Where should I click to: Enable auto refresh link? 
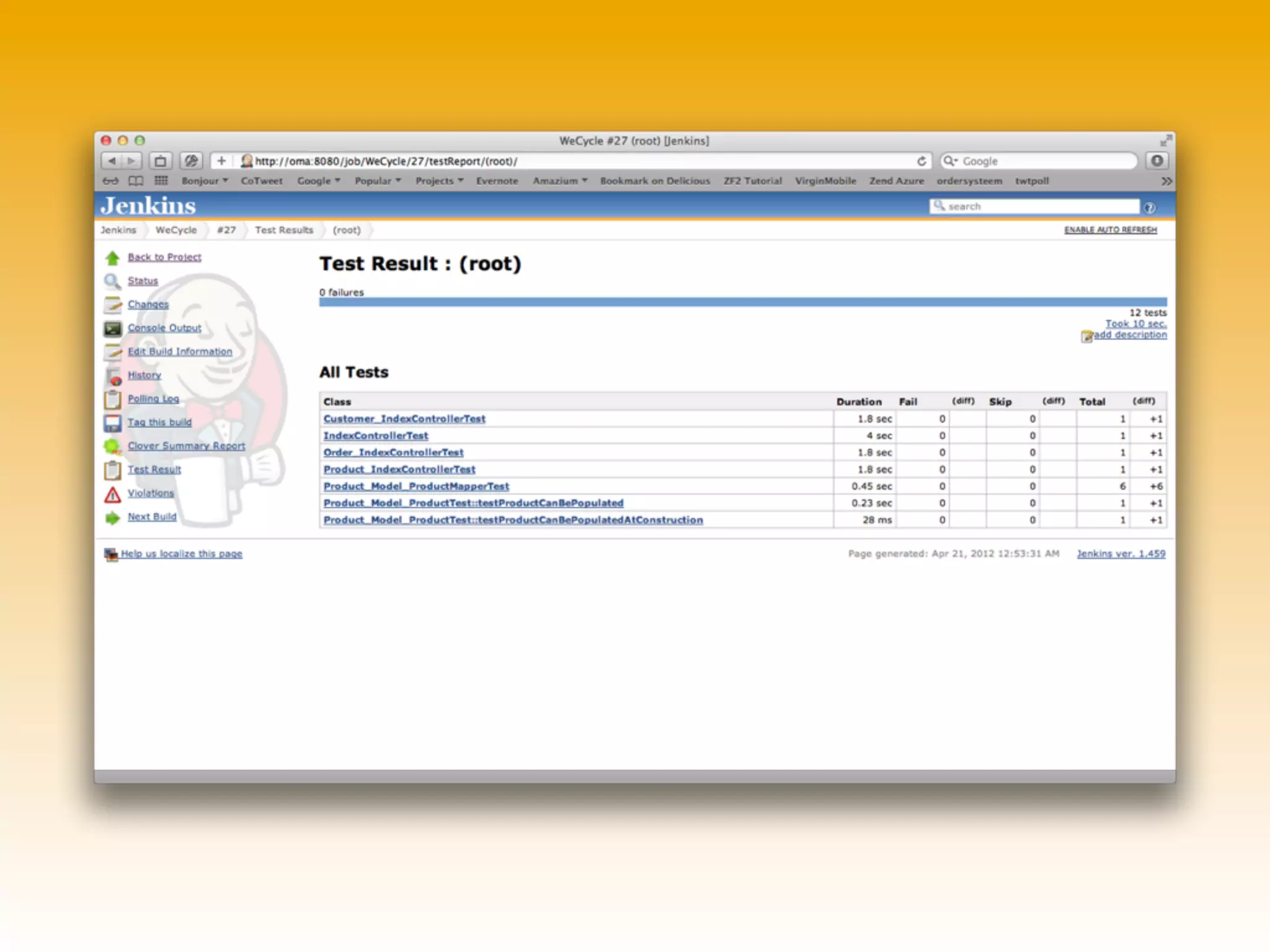(x=1110, y=230)
